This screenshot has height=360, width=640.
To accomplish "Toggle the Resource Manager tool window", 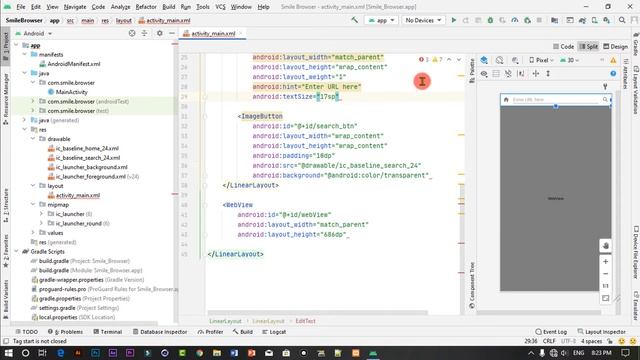I will [x=6, y=99].
